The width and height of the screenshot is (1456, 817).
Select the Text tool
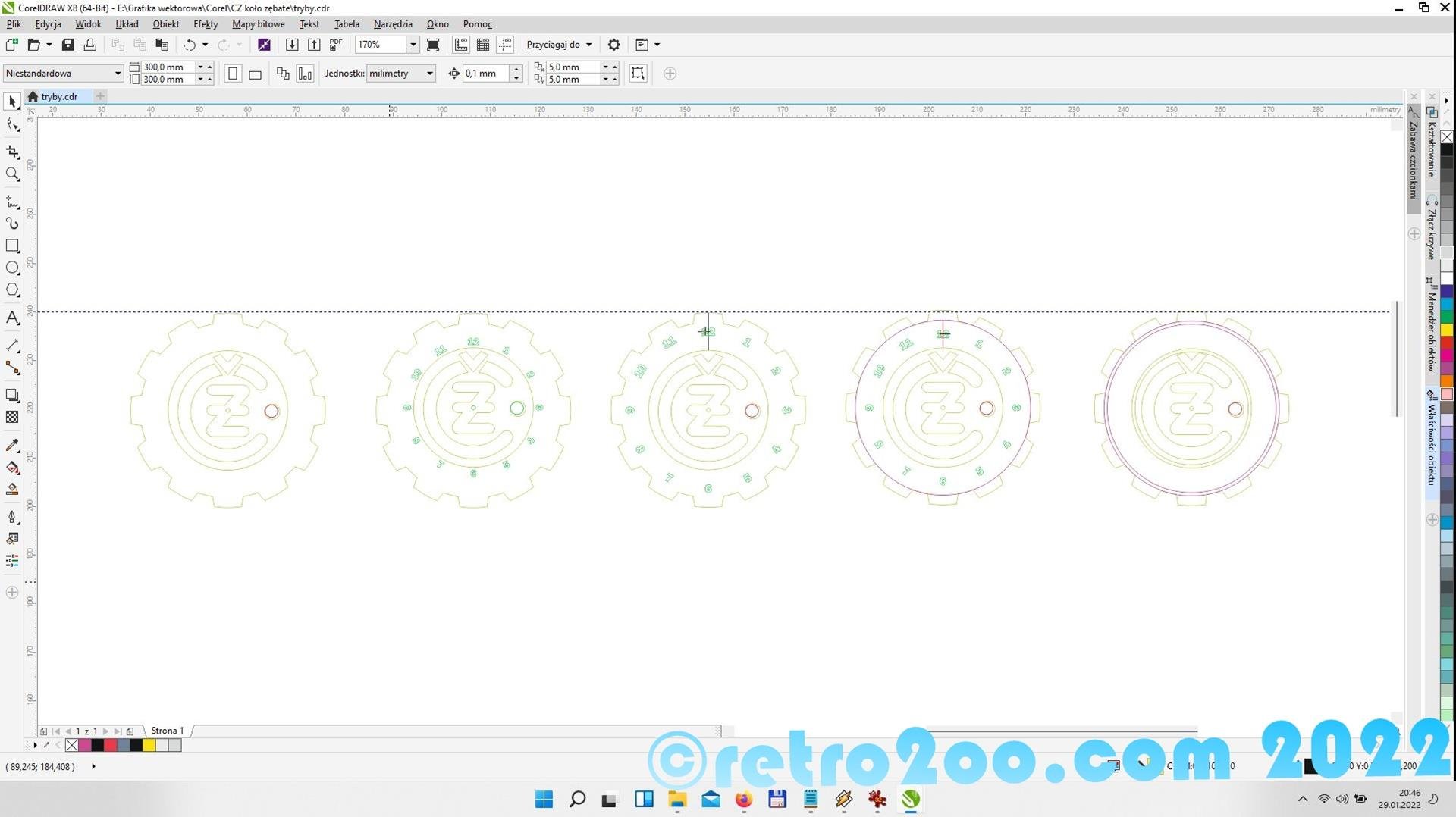coord(12,318)
